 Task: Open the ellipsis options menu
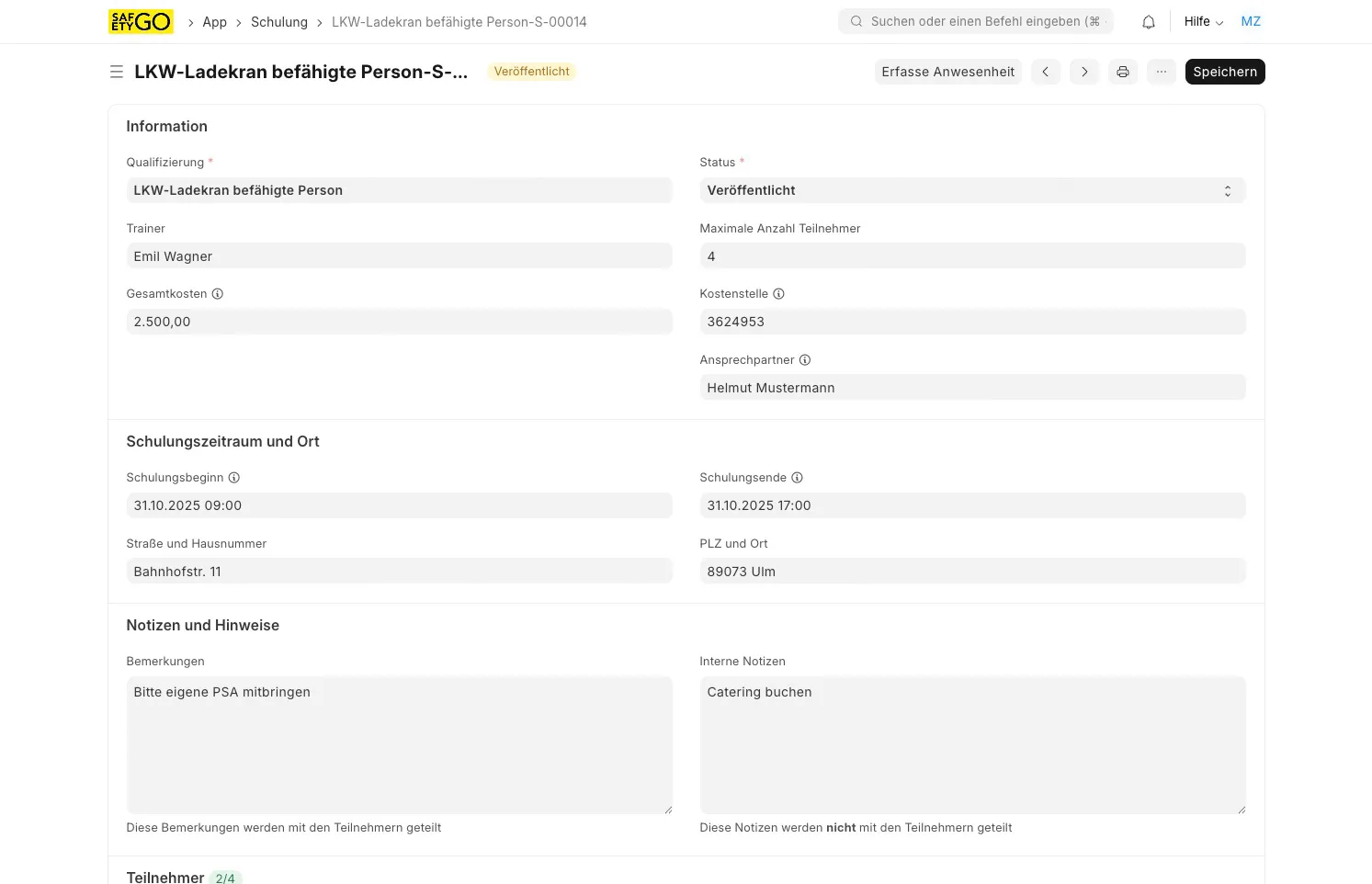pyautogui.click(x=1161, y=71)
